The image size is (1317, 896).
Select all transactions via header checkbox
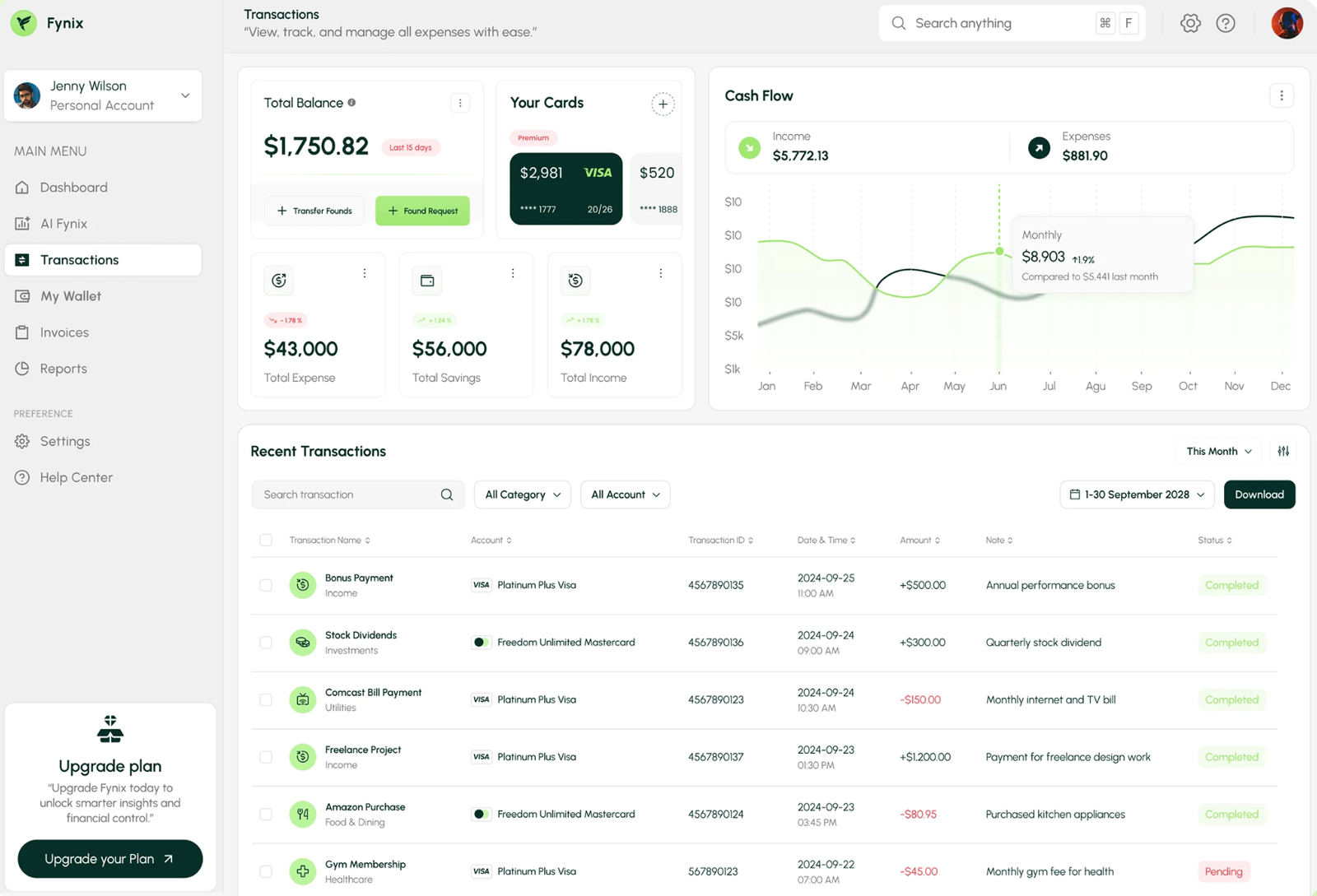[x=266, y=540]
